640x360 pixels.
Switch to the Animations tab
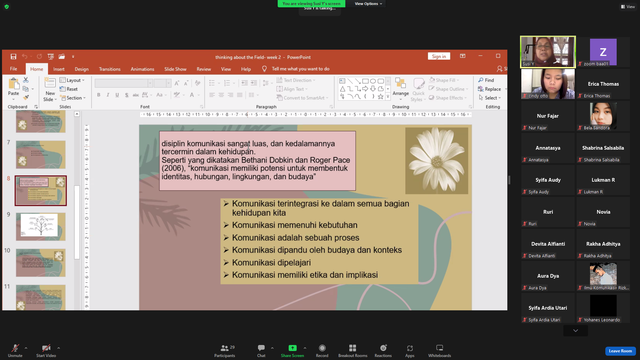tap(142, 69)
